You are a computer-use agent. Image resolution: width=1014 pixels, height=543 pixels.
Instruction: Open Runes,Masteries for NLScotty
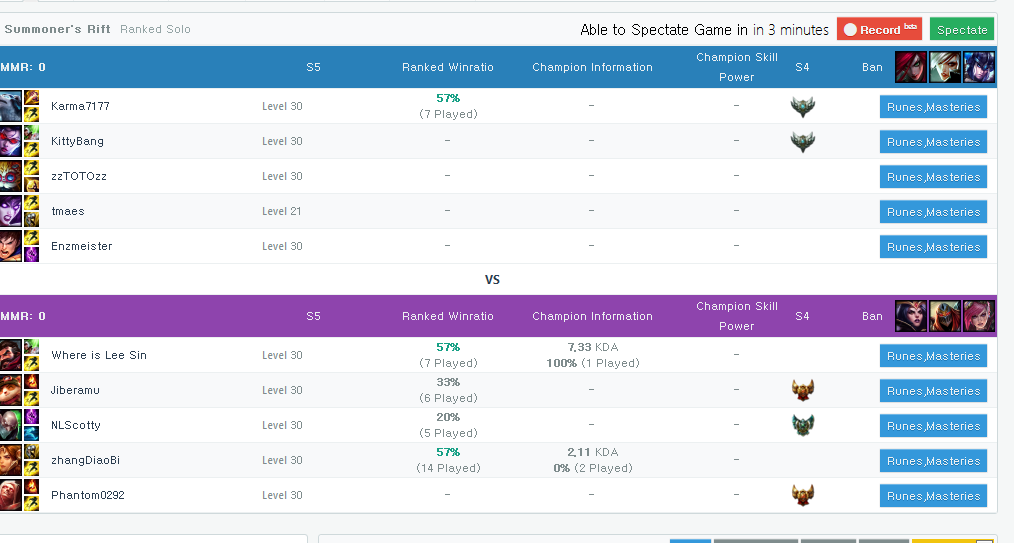point(933,425)
